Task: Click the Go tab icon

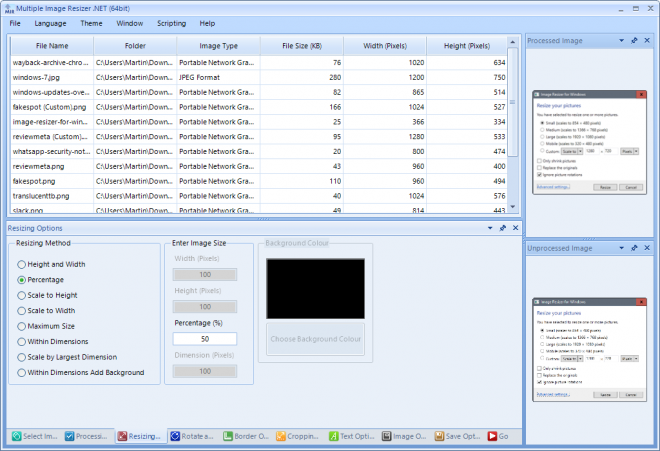Action: click(x=491, y=436)
